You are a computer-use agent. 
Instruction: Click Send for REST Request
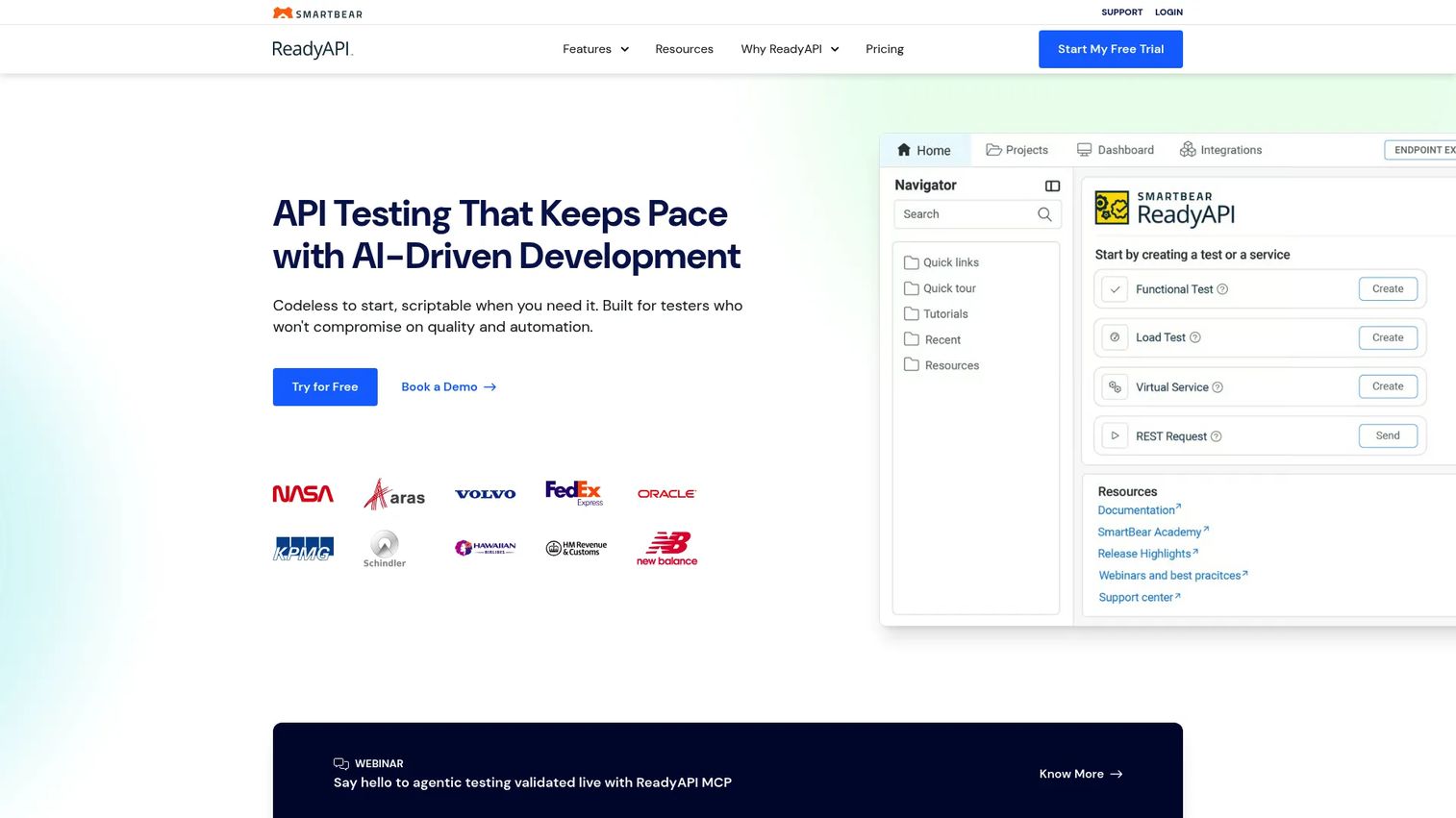1388,435
